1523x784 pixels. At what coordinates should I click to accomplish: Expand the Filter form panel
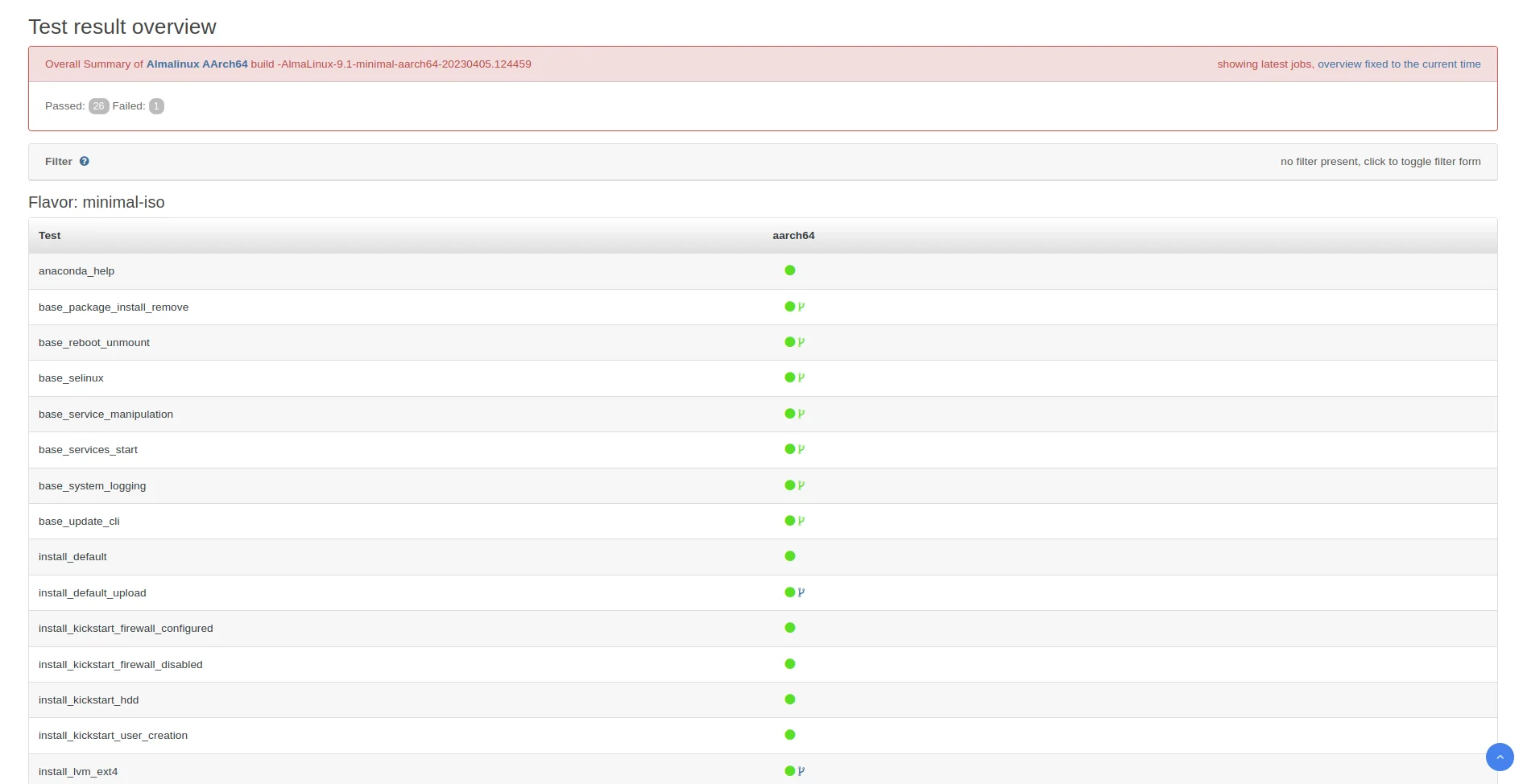[59, 162]
